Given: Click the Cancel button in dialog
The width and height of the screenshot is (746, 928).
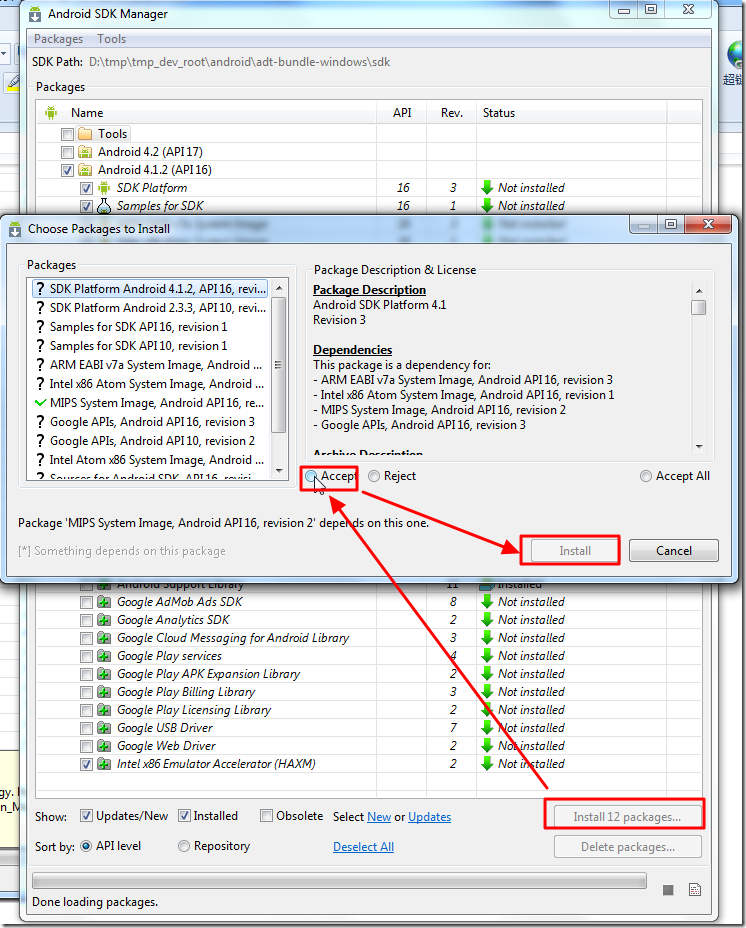Looking at the screenshot, I should coord(674,550).
